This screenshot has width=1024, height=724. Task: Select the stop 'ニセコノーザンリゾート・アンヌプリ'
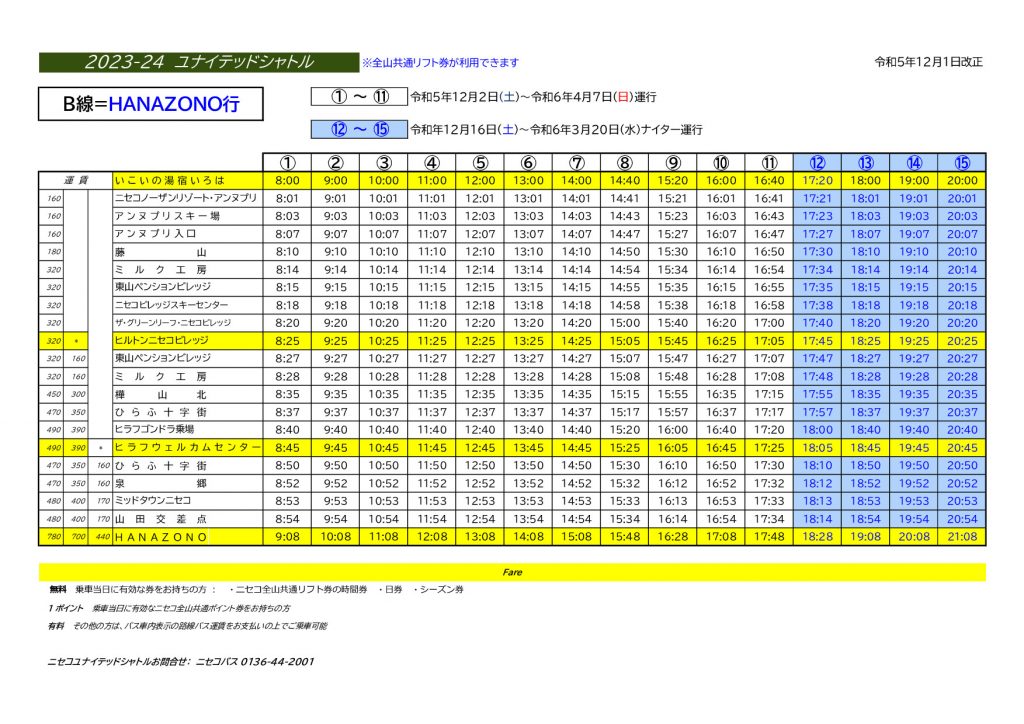(186, 198)
